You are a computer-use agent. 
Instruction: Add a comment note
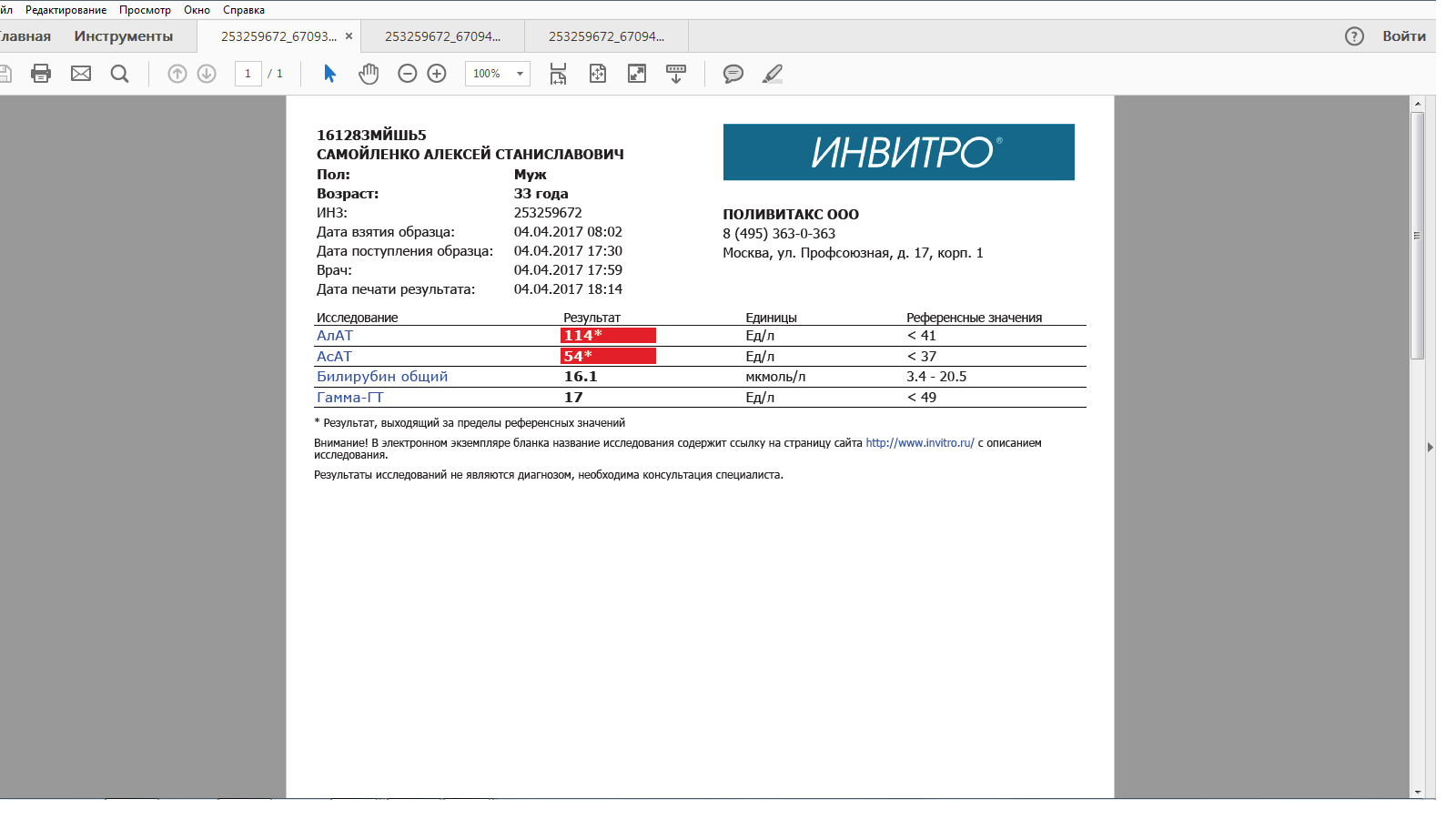click(733, 74)
